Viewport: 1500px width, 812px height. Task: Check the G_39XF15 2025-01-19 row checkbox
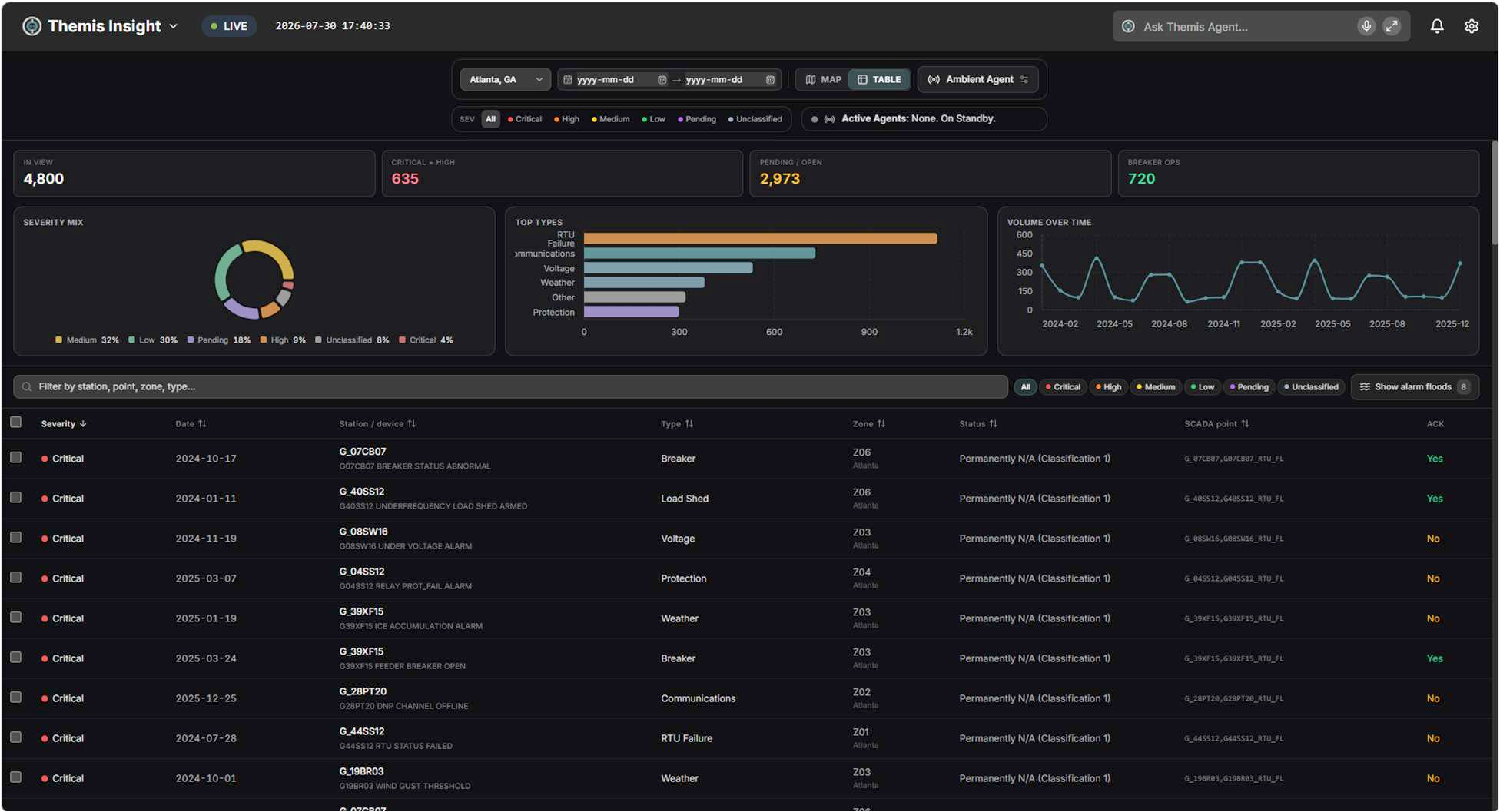pos(15,617)
